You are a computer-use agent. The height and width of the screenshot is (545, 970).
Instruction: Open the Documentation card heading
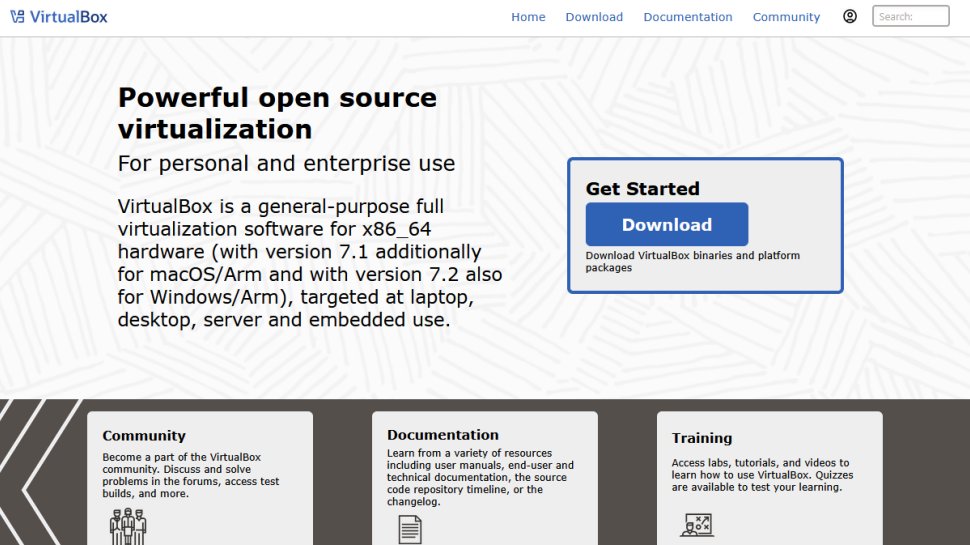tap(443, 435)
